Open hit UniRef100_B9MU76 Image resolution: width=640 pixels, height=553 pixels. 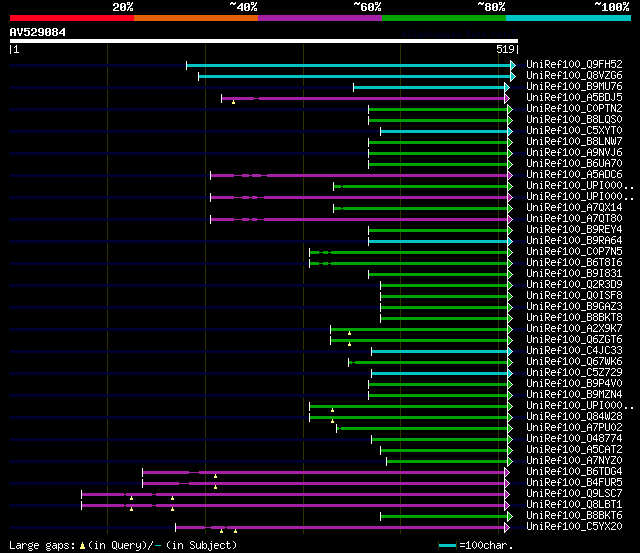click(574, 87)
